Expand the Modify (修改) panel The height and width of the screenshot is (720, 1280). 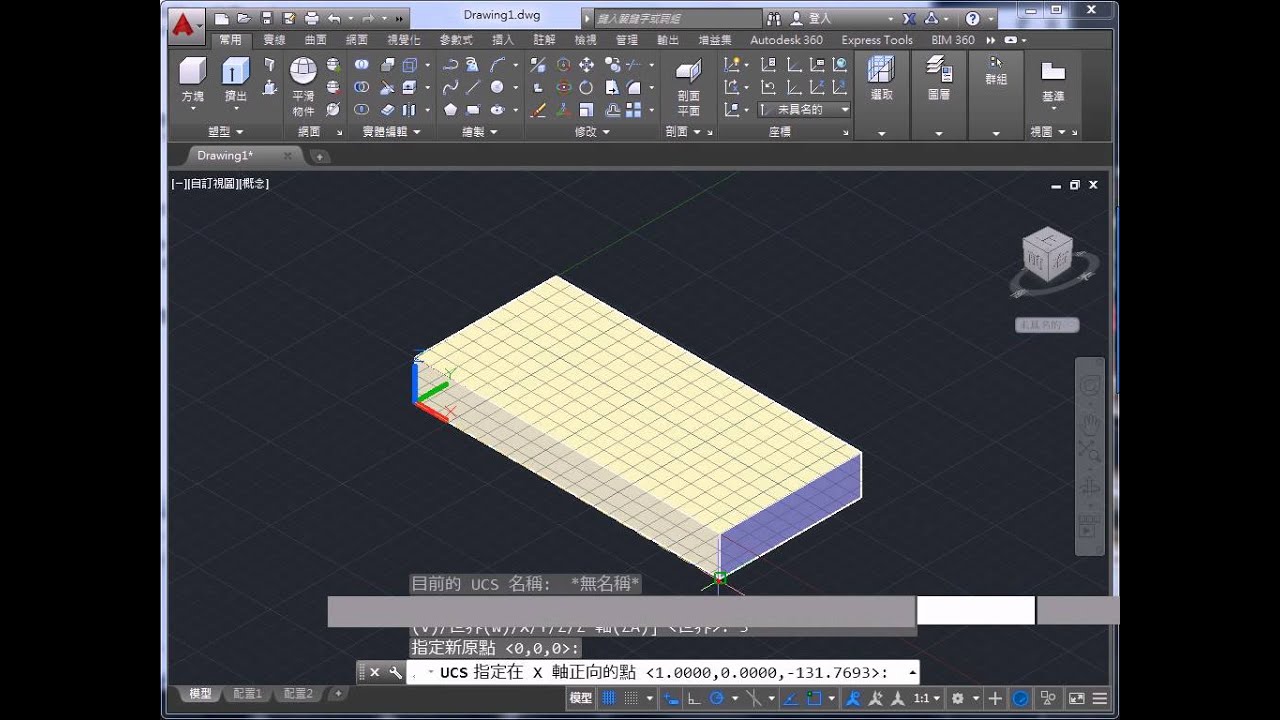pos(592,131)
